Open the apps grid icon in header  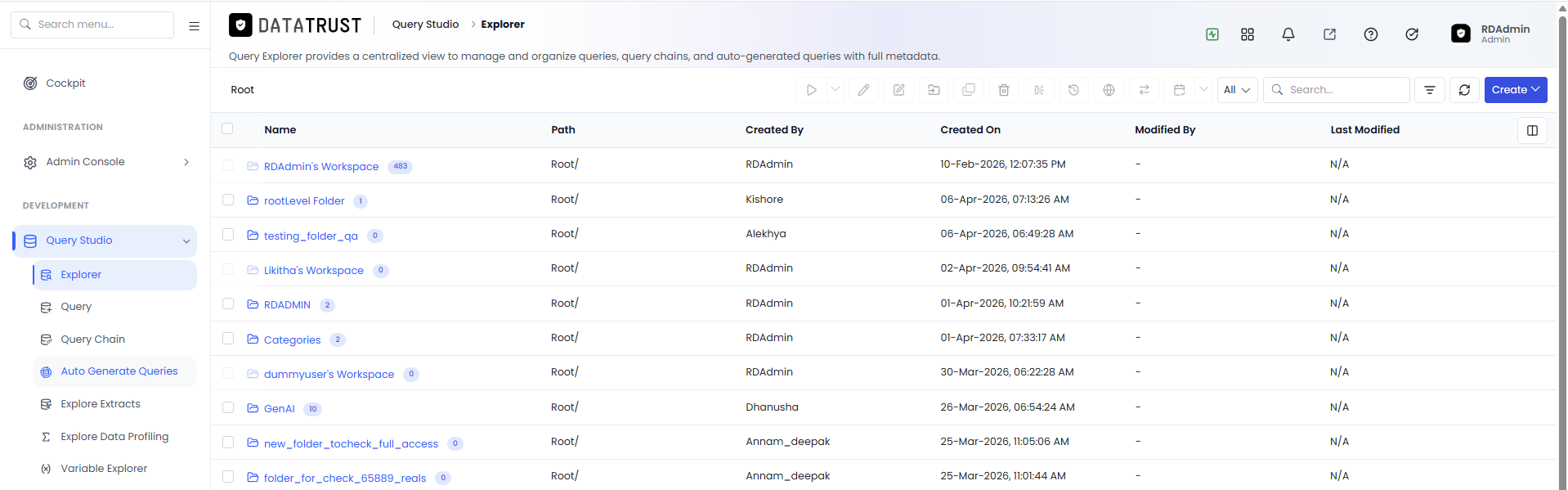coord(1248,34)
